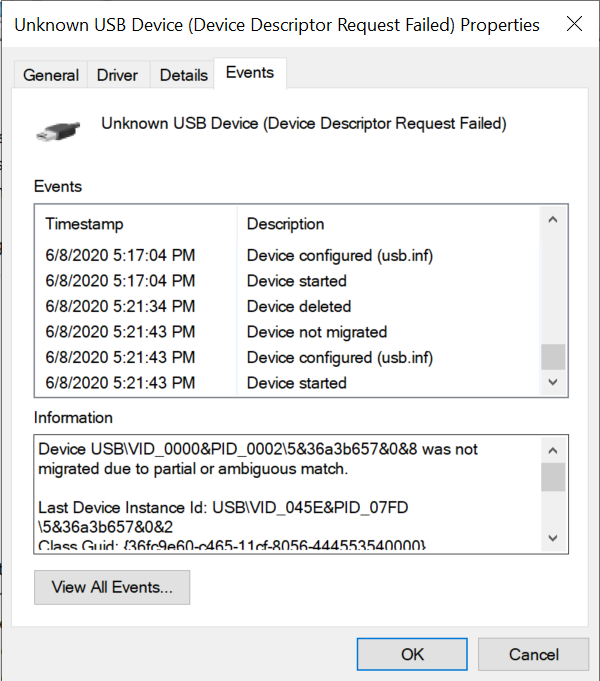Click the Last Device Instance Id line
The height and width of the screenshot is (681, 600).
(x=223, y=517)
